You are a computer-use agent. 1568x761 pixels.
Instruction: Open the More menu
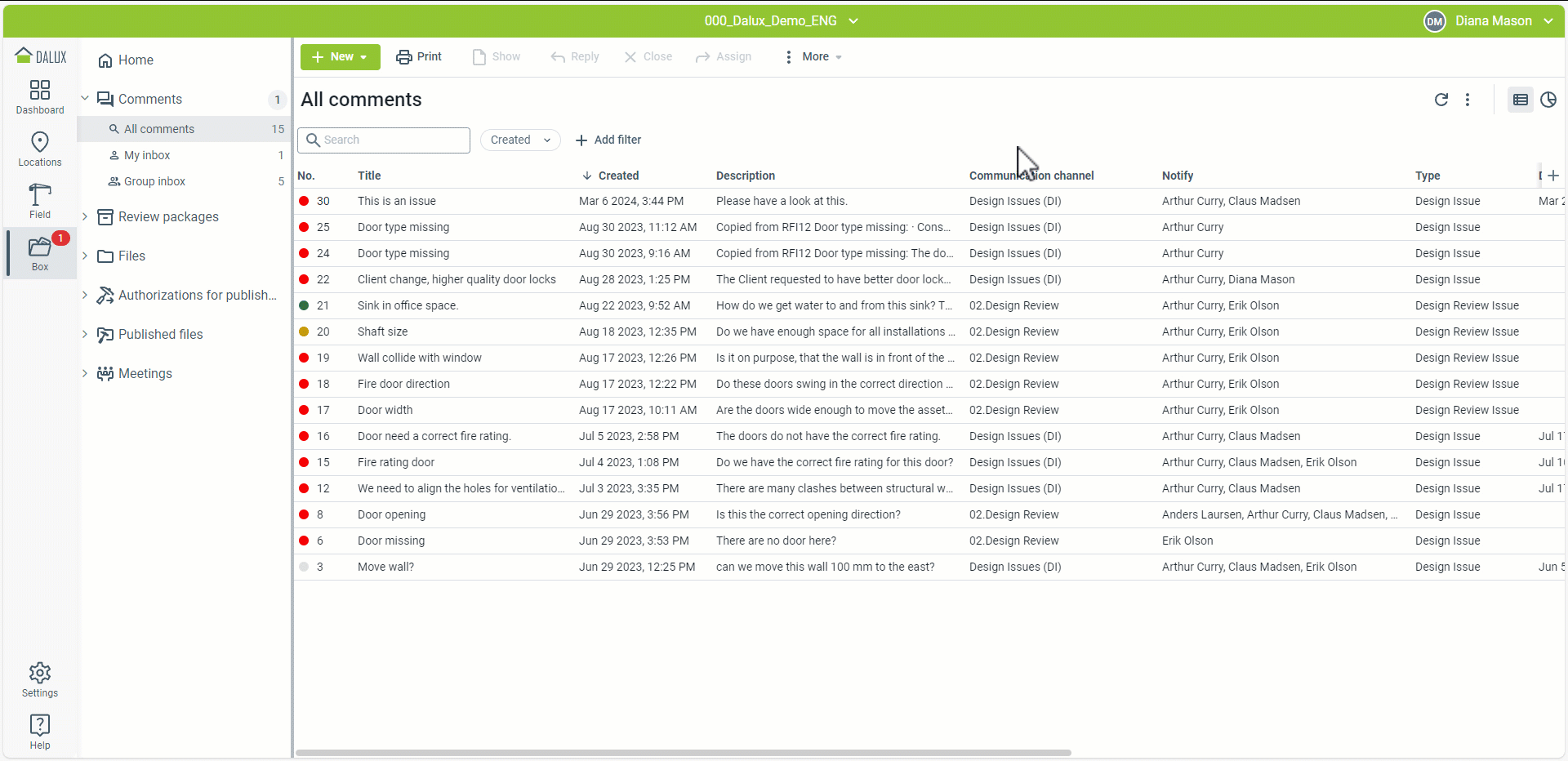[x=813, y=56]
